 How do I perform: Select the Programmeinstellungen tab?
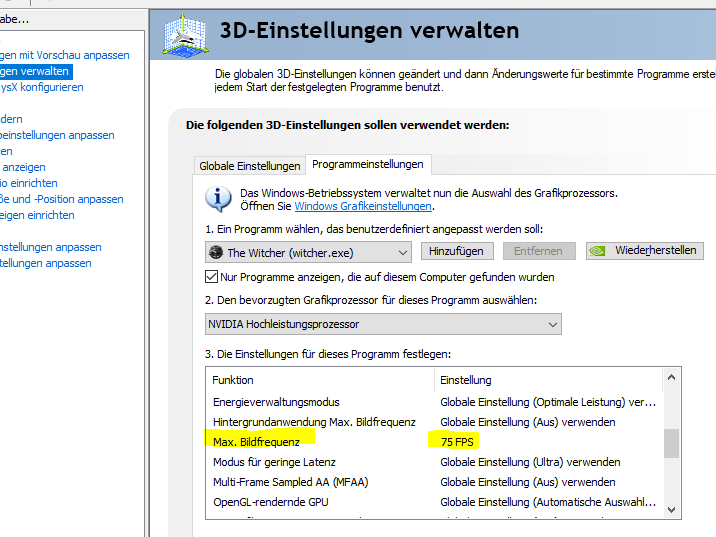[367, 164]
